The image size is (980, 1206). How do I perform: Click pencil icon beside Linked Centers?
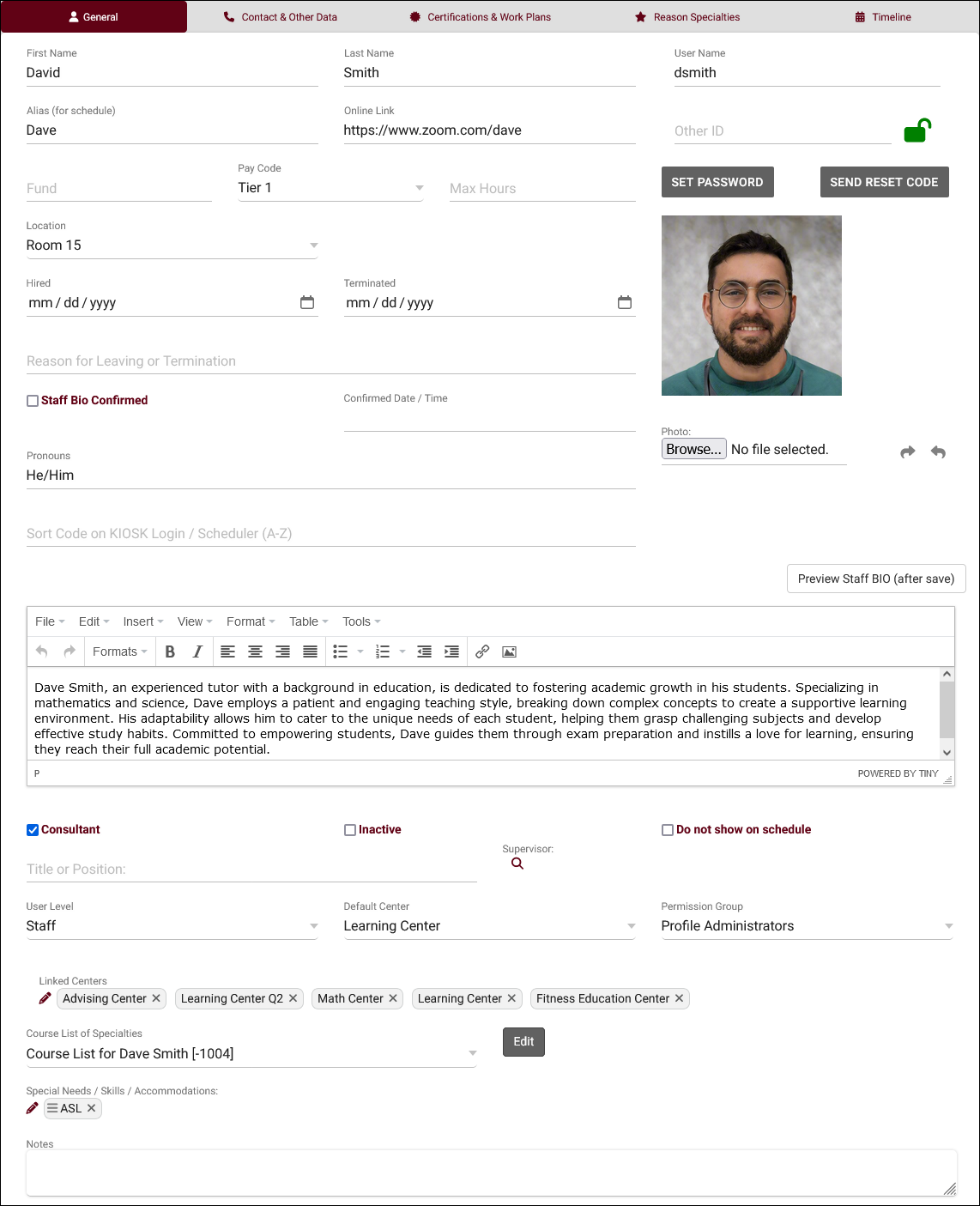[45, 998]
